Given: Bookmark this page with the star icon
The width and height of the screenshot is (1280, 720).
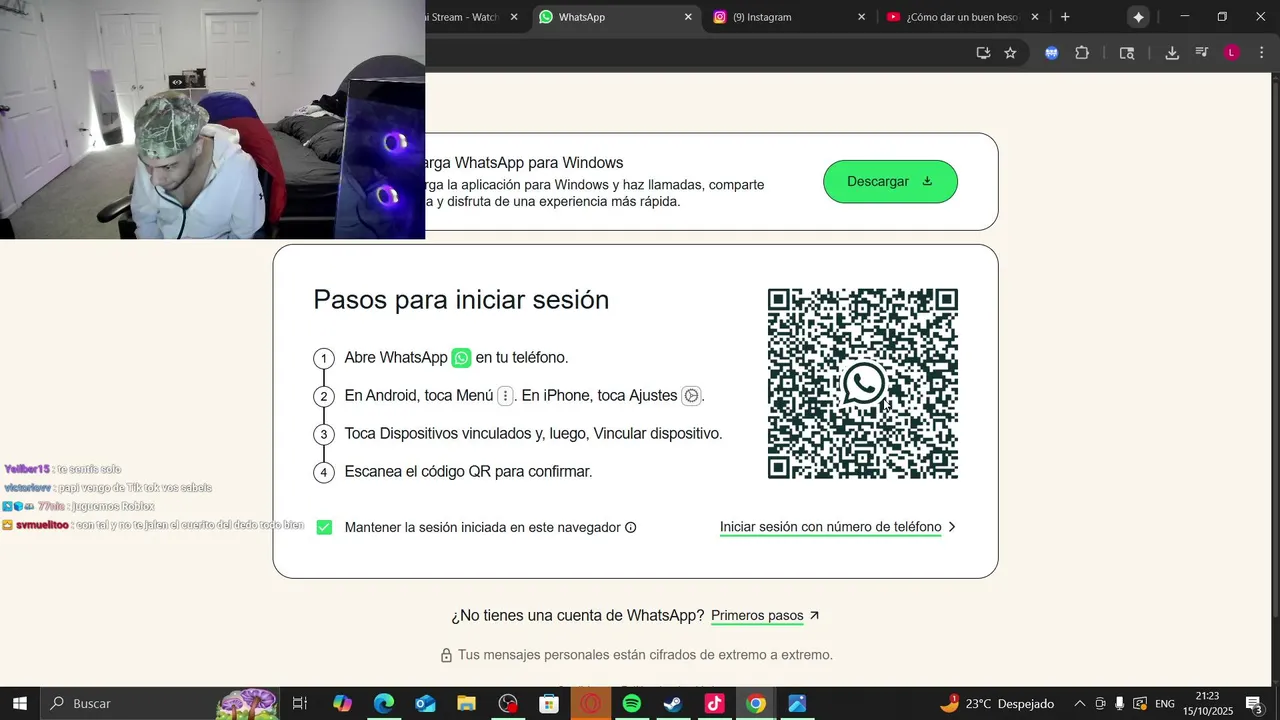Looking at the screenshot, I should click(1010, 53).
